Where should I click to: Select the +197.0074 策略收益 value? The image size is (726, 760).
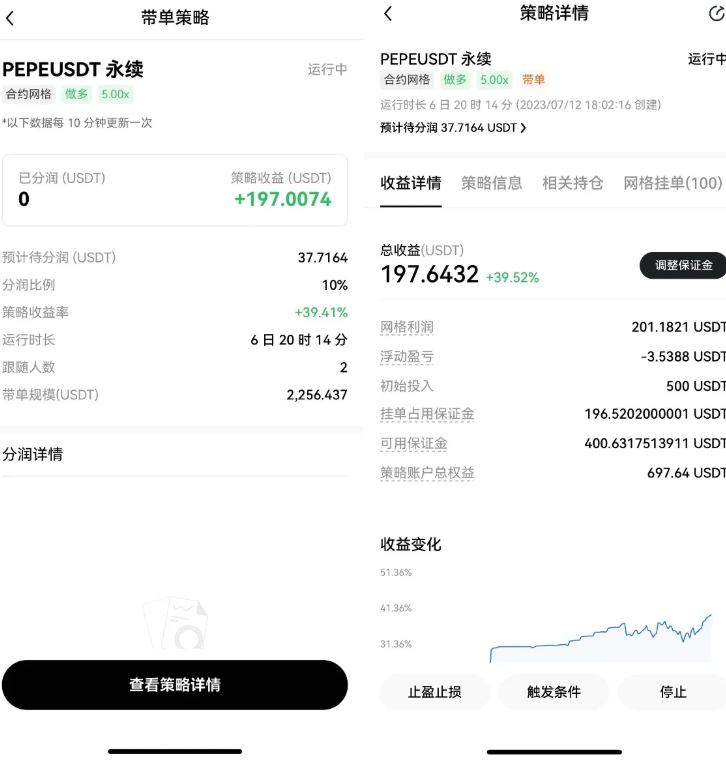pos(283,199)
